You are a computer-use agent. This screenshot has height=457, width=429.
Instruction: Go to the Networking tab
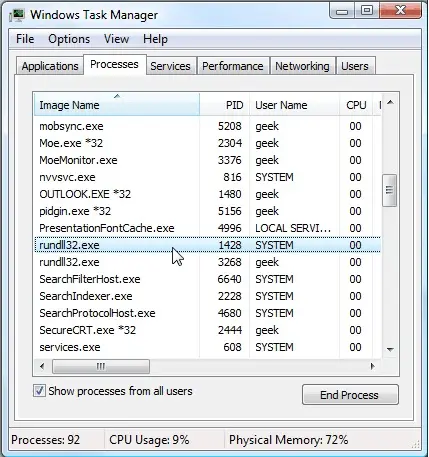(x=302, y=66)
